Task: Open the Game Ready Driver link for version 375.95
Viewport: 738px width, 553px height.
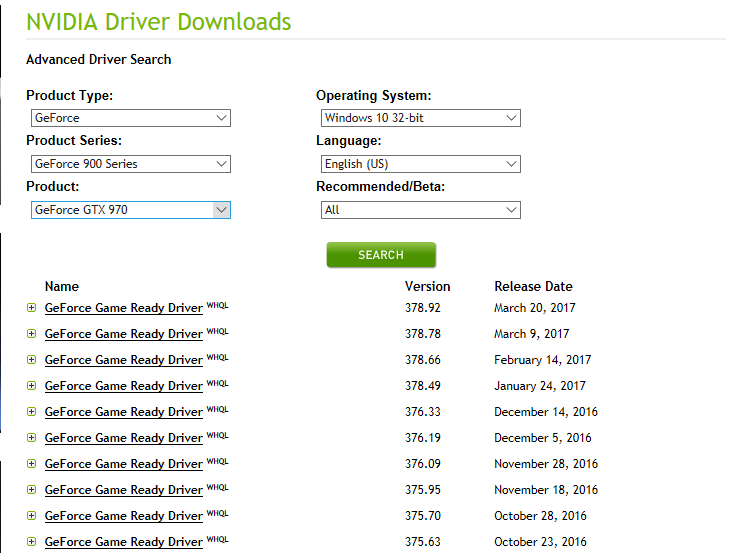Action: [x=124, y=490]
